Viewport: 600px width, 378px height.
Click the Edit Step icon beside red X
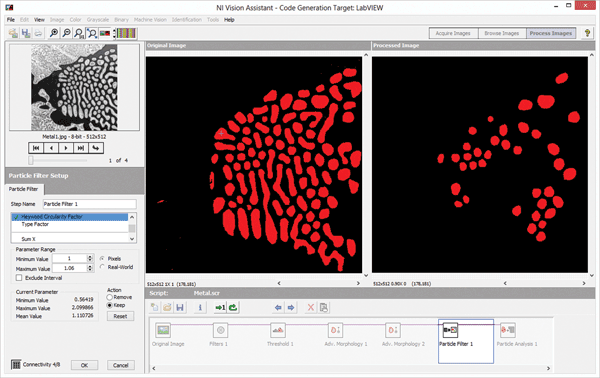[x=324, y=307]
